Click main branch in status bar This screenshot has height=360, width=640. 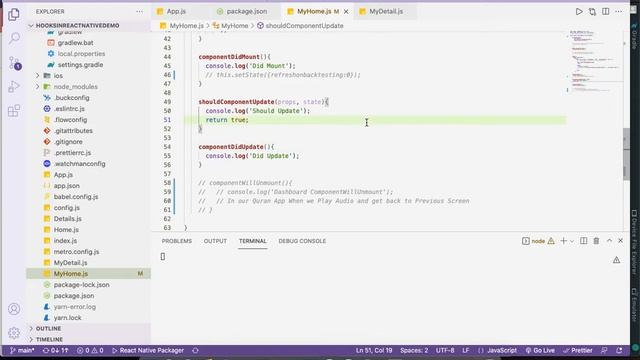22,350
